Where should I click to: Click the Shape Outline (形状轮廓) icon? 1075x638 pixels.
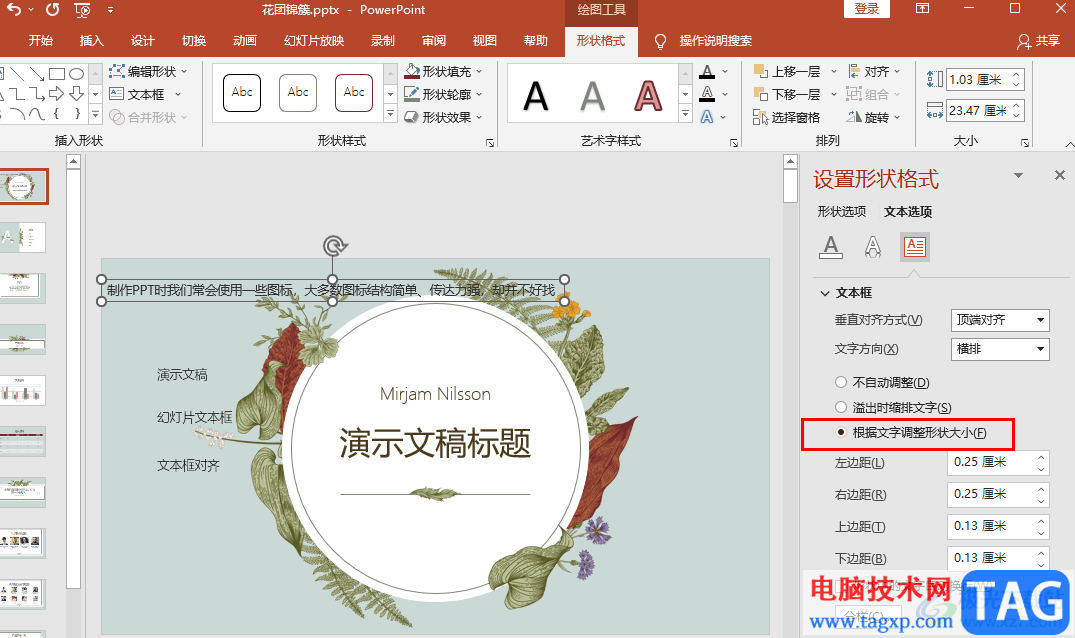[x=412, y=94]
